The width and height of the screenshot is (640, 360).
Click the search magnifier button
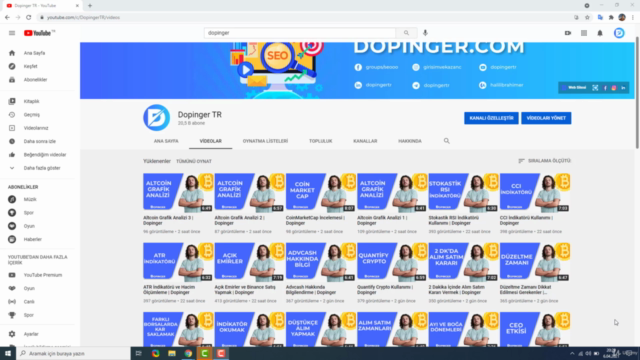pos(406,33)
